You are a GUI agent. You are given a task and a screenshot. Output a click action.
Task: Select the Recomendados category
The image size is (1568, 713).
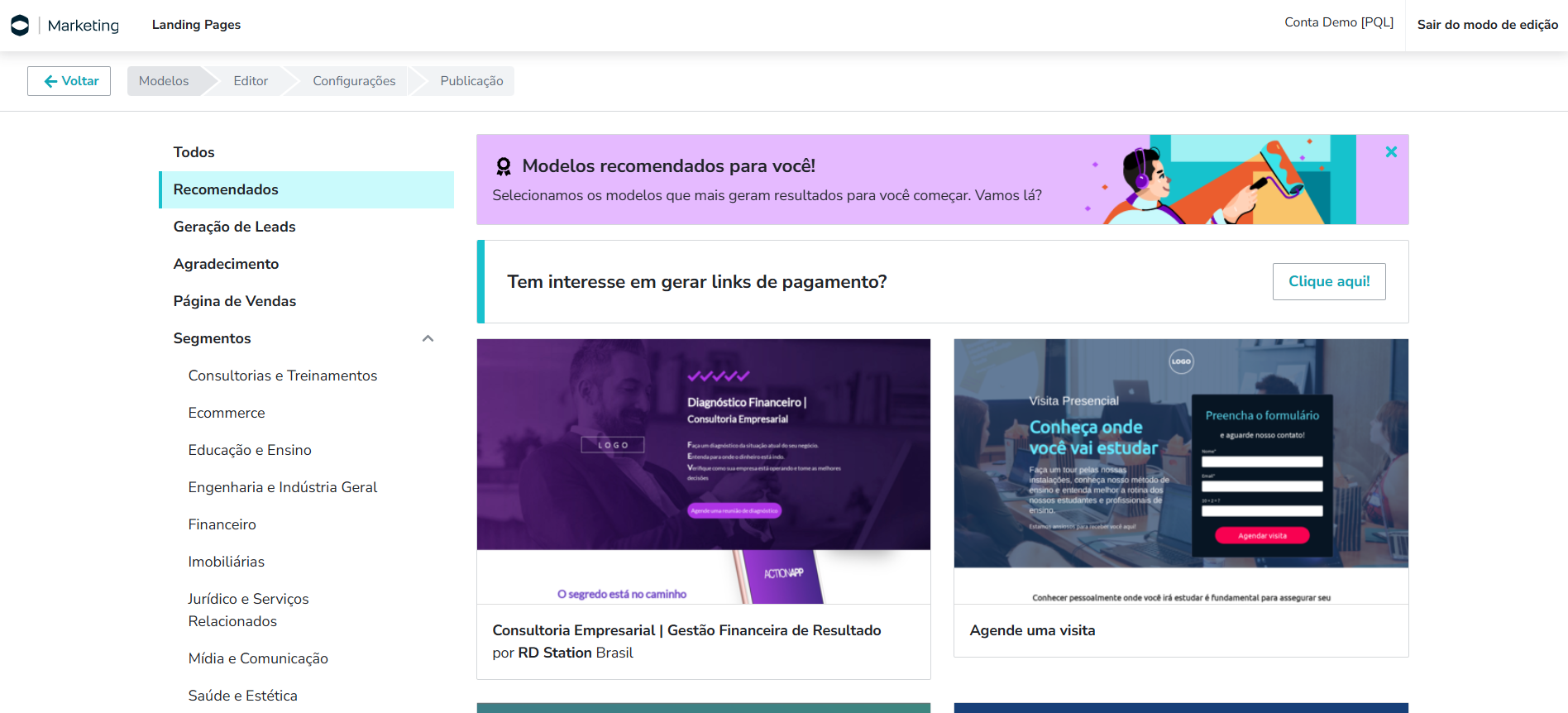click(306, 189)
